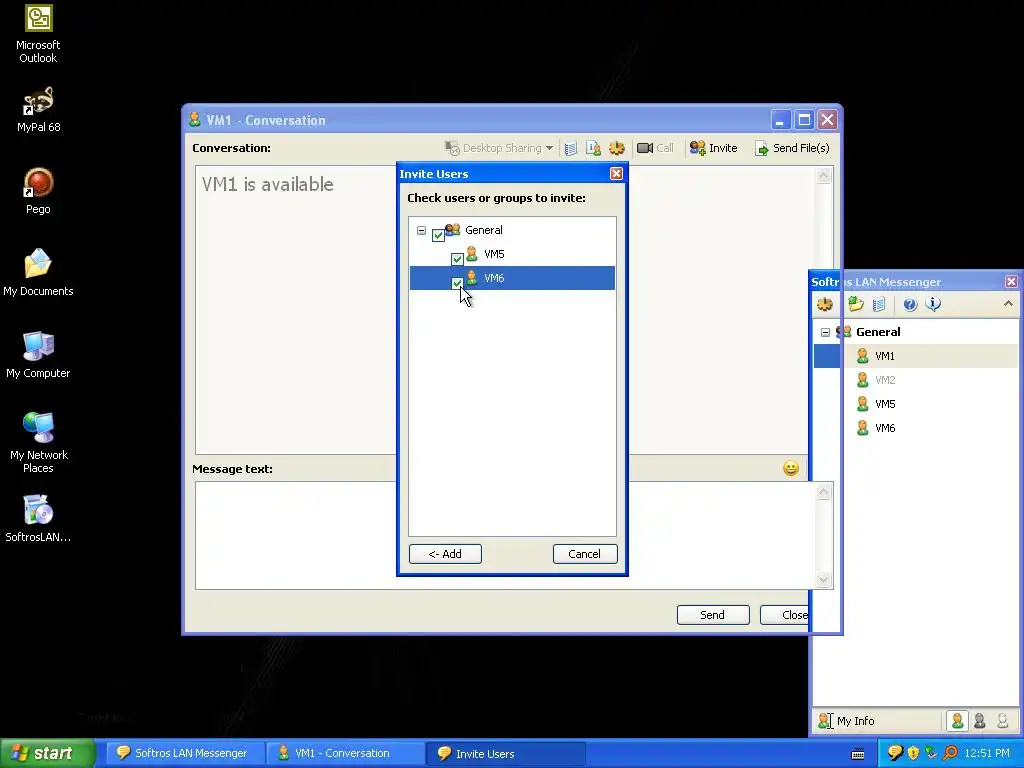Click security shield tray icon

pos(914,754)
